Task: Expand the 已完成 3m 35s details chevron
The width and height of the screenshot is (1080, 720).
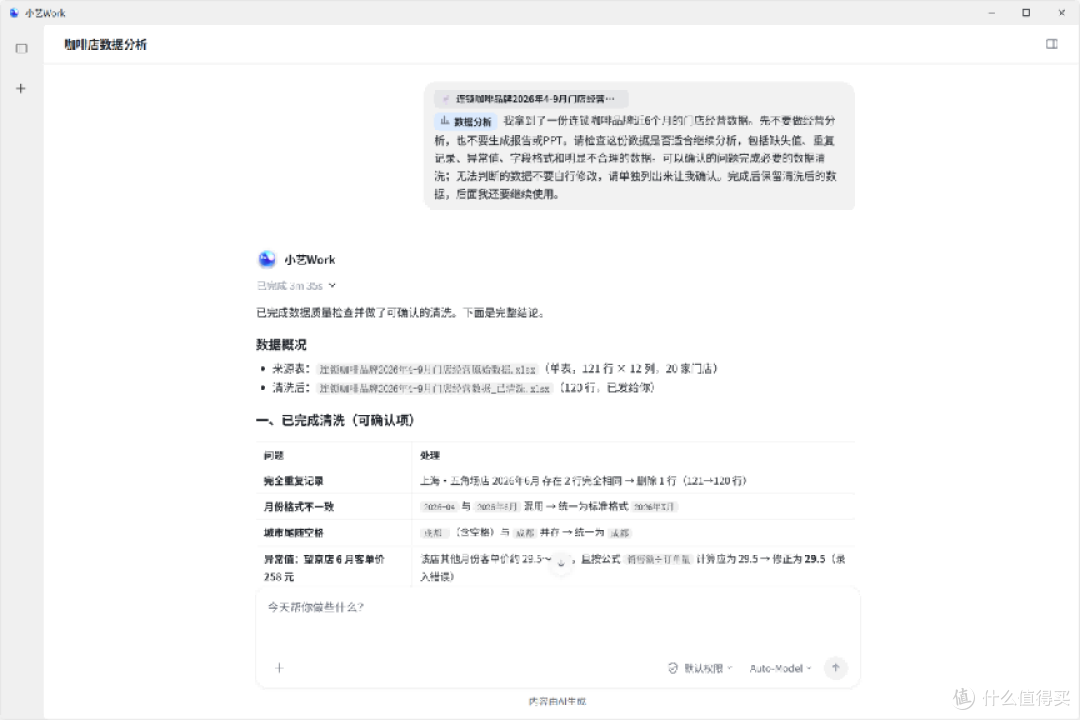Action: click(x=332, y=285)
